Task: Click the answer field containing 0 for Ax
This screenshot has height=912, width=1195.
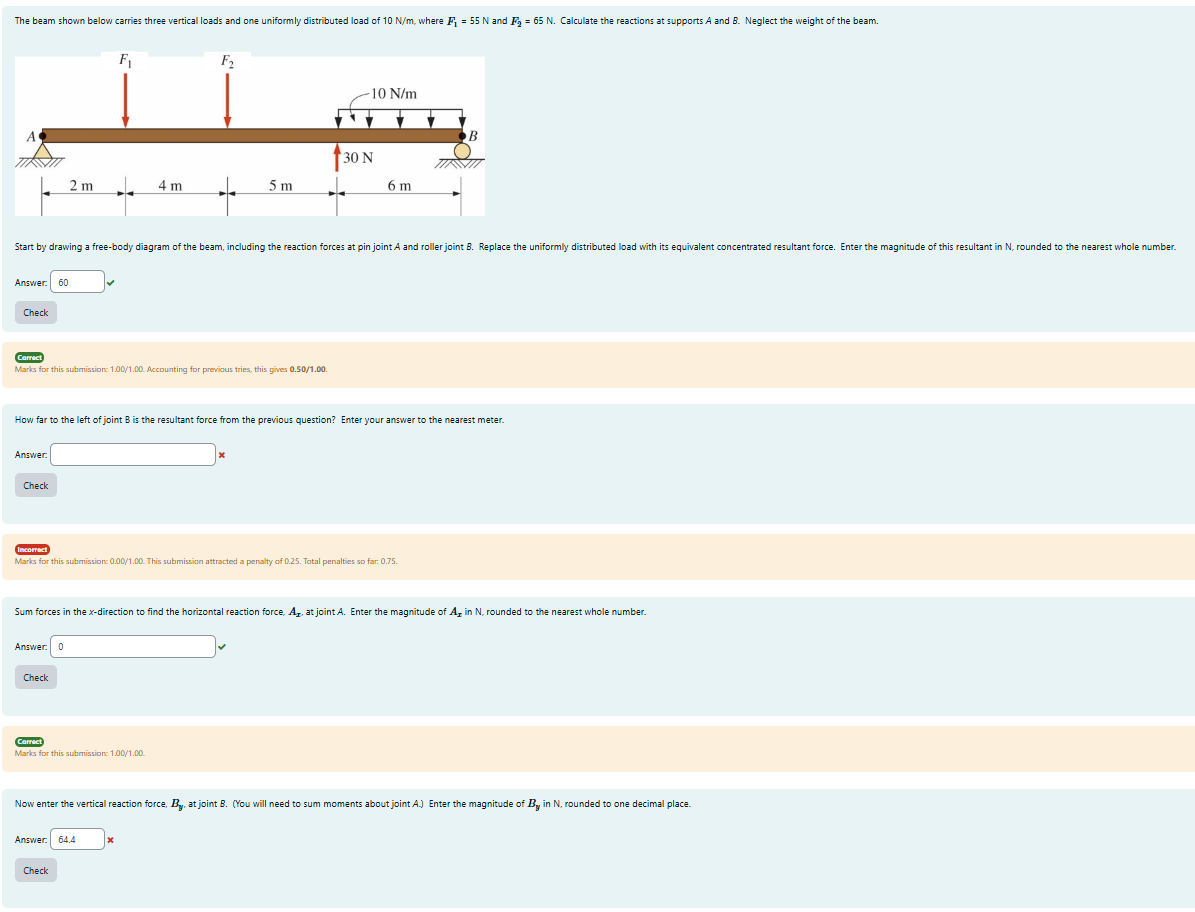Action: (x=133, y=647)
